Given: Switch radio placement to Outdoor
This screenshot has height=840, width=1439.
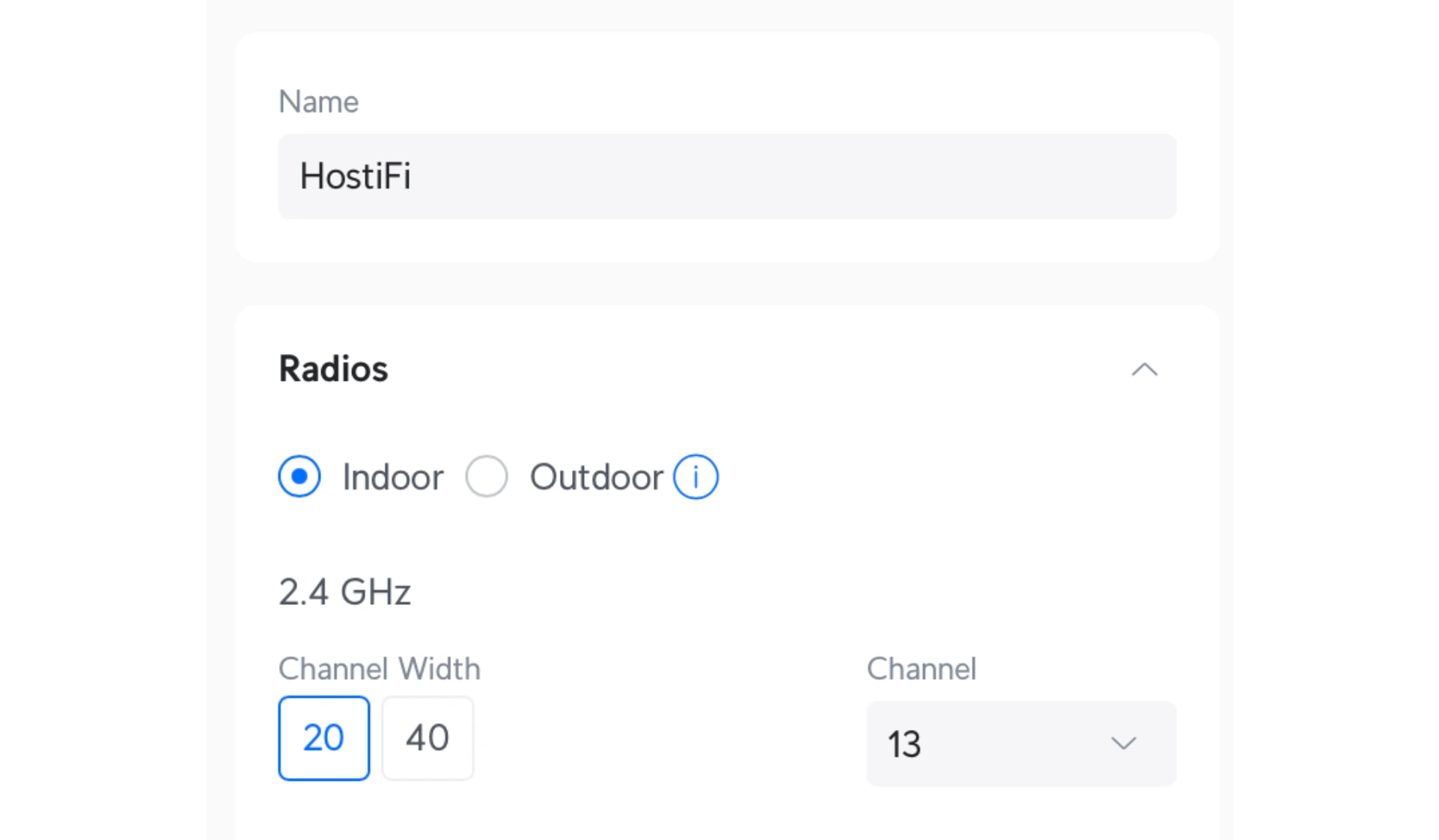Looking at the screenshot, I should [x=487, y=476].
